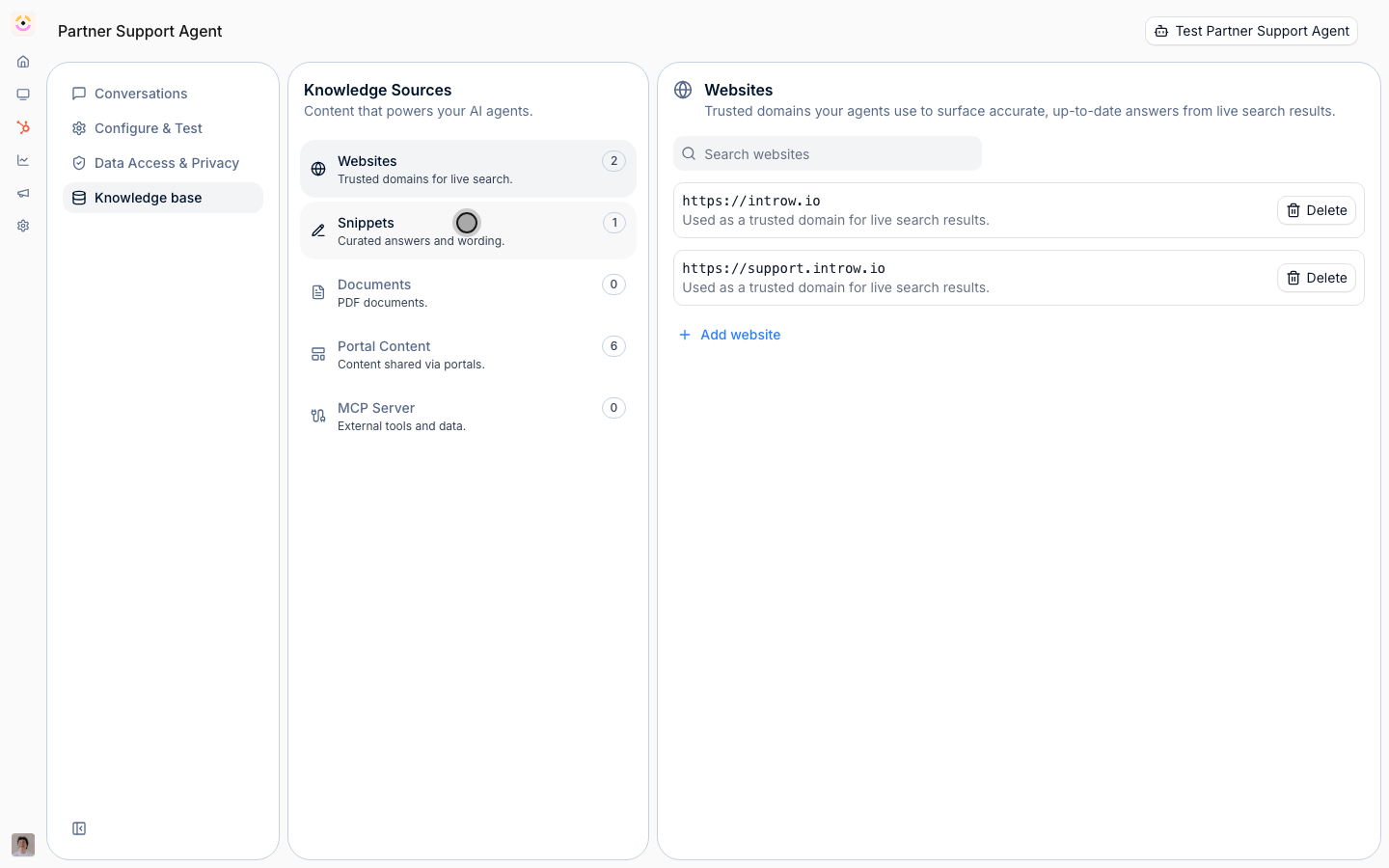Image resolution: width=1389 pixels, height=868 pixels.
Task: Click Test Partner Support Agent button
Action: click(x=1251, y=31)
